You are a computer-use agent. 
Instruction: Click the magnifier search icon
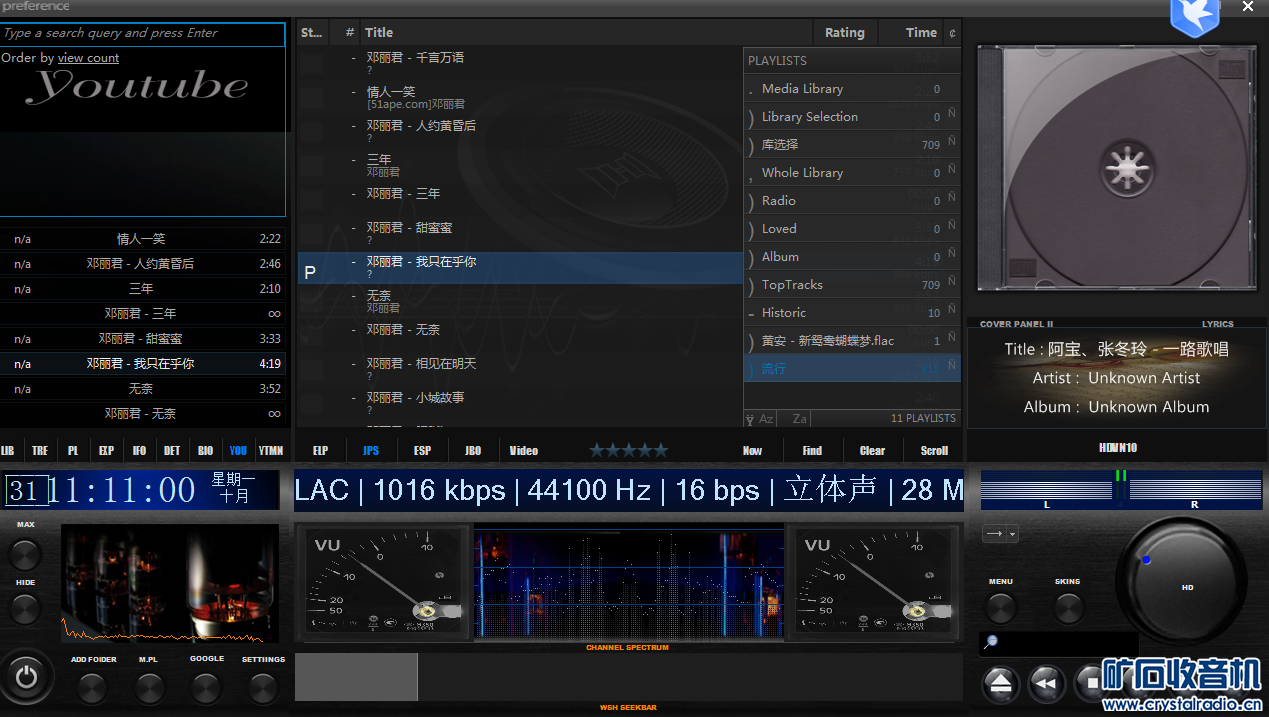[x=991, y=642]
